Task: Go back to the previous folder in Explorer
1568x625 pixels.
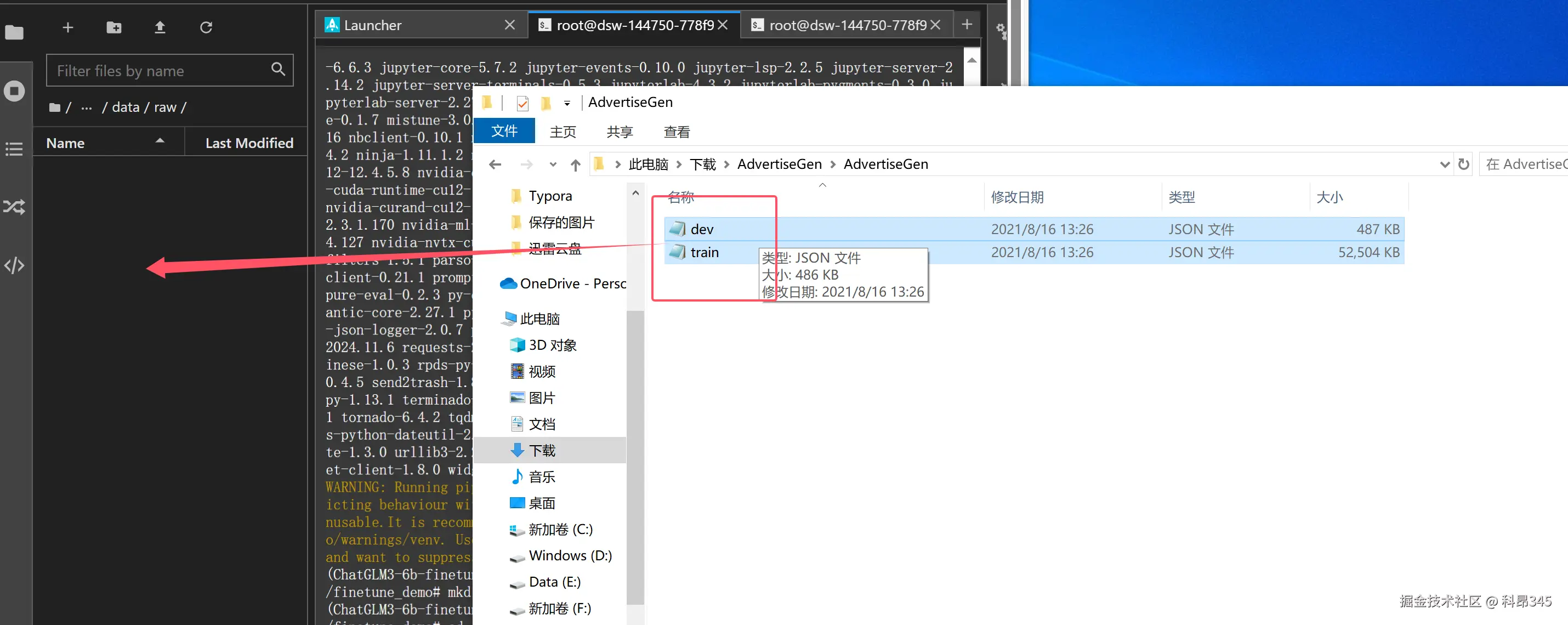Action: 495,164
